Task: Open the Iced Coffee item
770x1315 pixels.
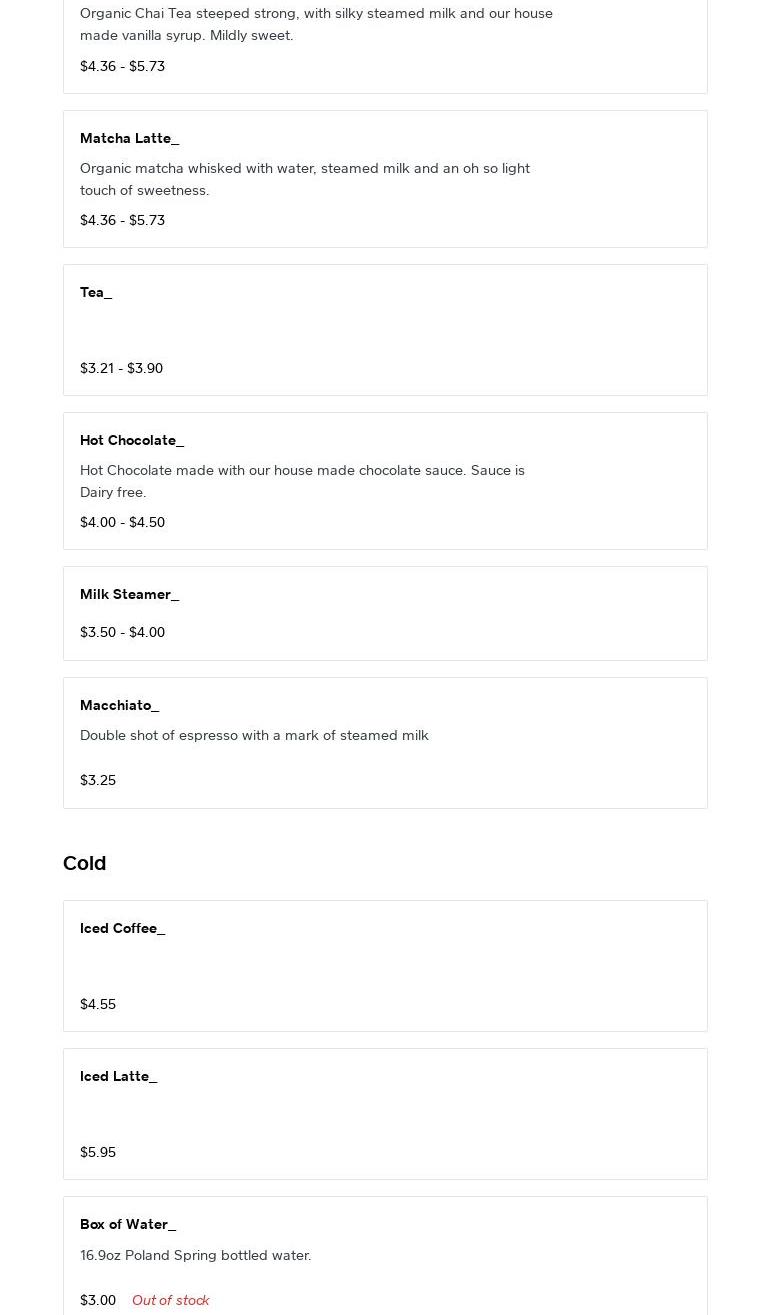Action: [x=122, y=928]
